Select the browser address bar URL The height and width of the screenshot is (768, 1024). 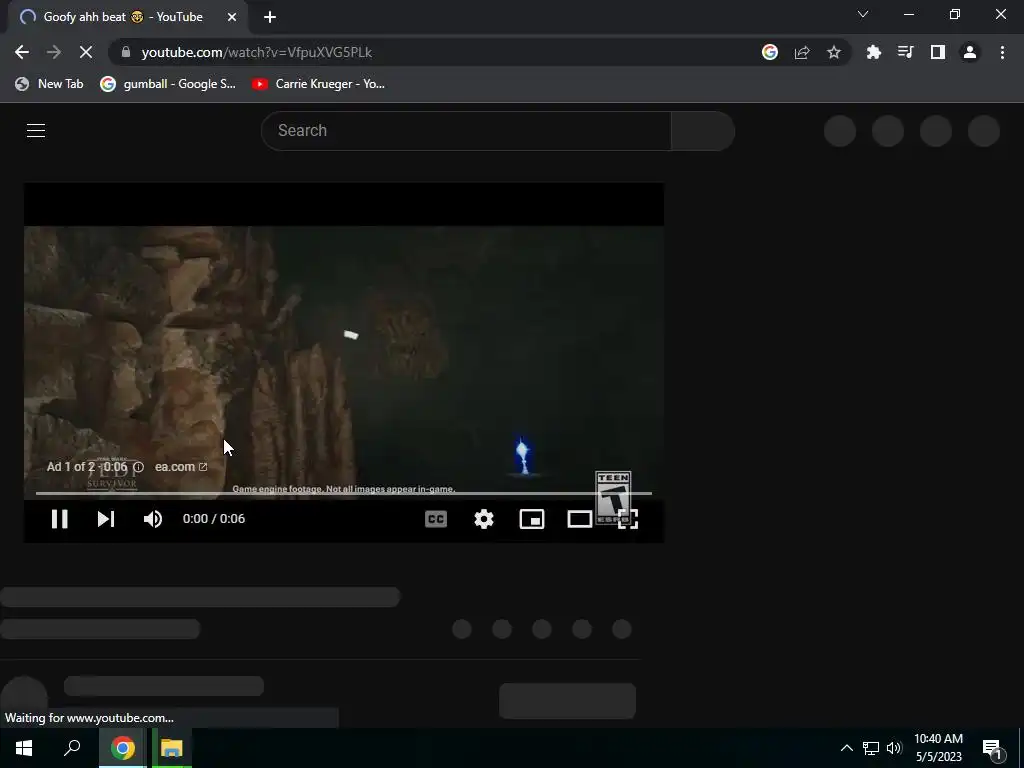click(x=257, y=52)
